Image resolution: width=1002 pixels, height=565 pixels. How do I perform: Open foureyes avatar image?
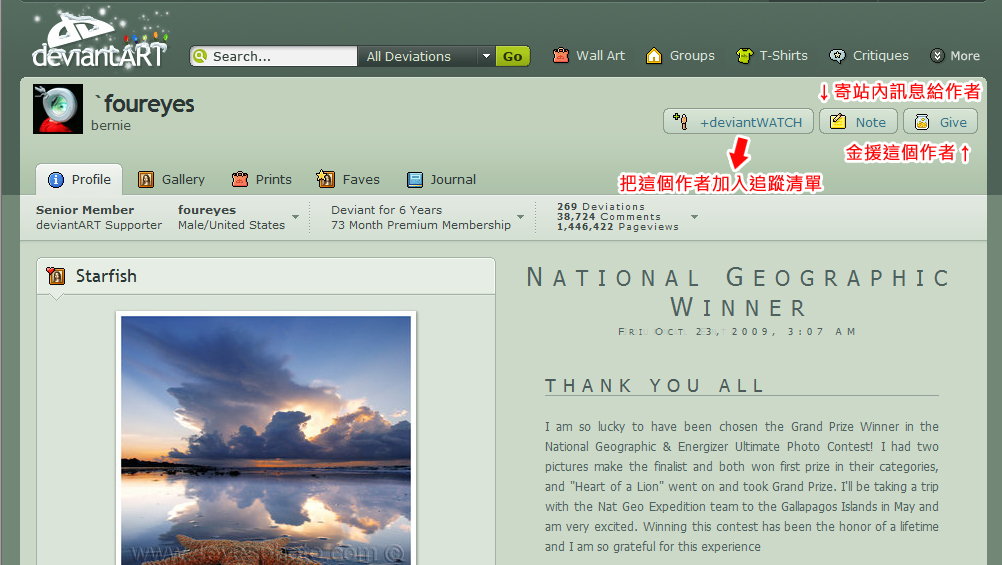click(x=58, y=109)
